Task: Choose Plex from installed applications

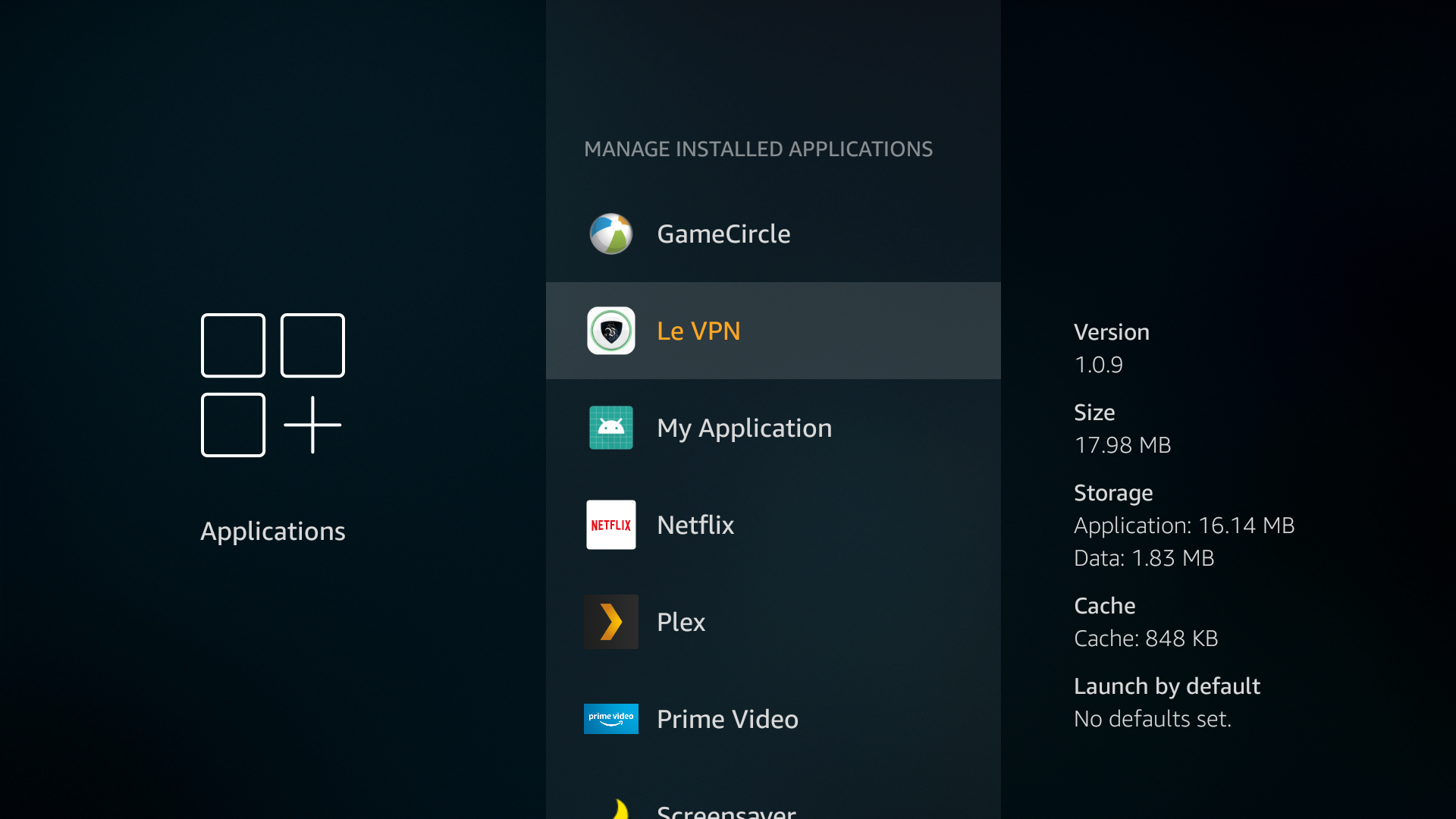Action: (x=681, y=622)
